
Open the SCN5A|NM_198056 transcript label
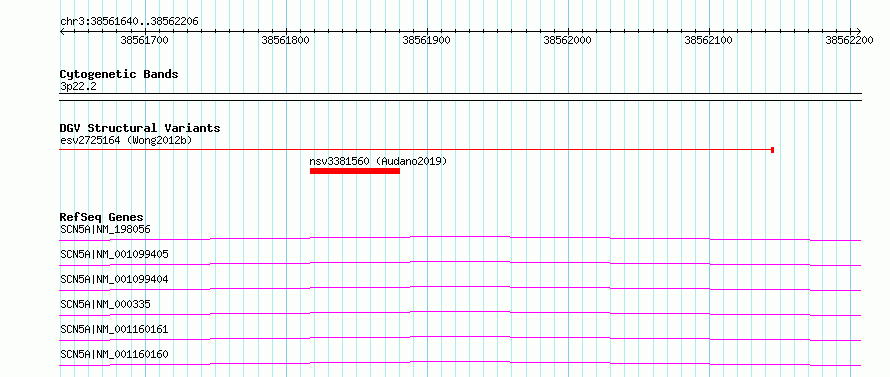coord(105,229)
